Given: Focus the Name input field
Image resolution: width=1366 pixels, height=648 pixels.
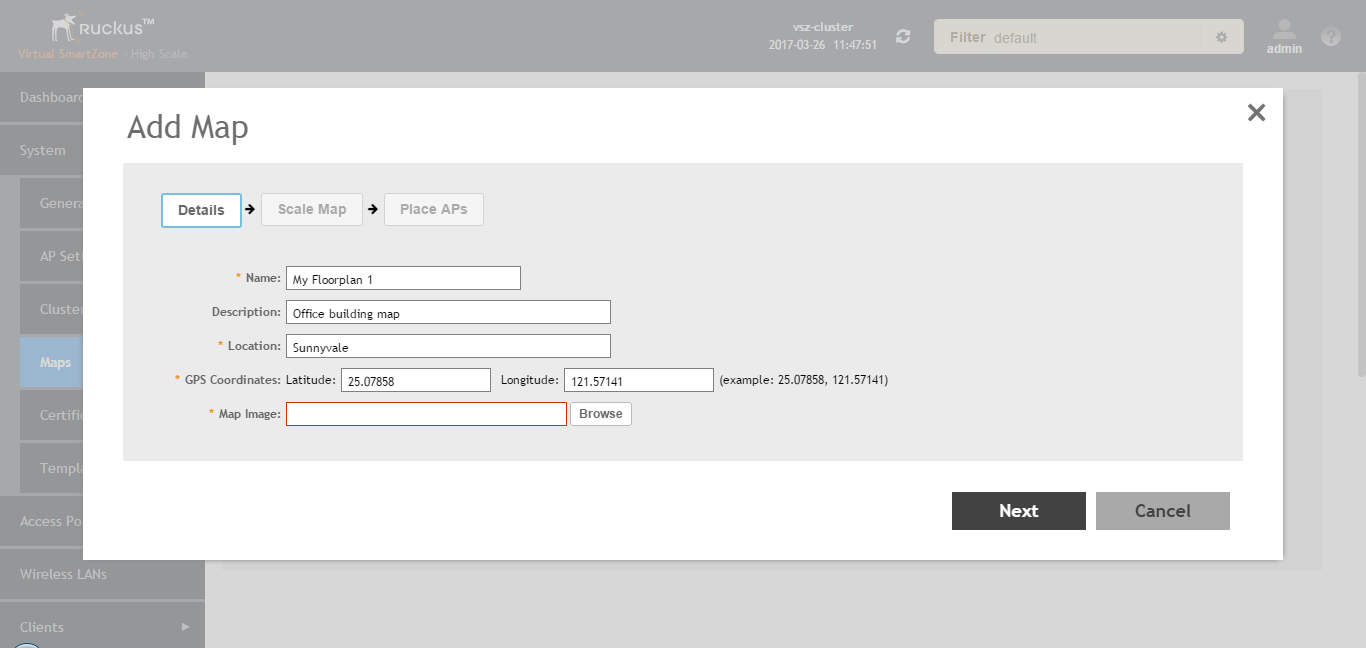Looking at the screenshot, I should (x=403, y=279).
